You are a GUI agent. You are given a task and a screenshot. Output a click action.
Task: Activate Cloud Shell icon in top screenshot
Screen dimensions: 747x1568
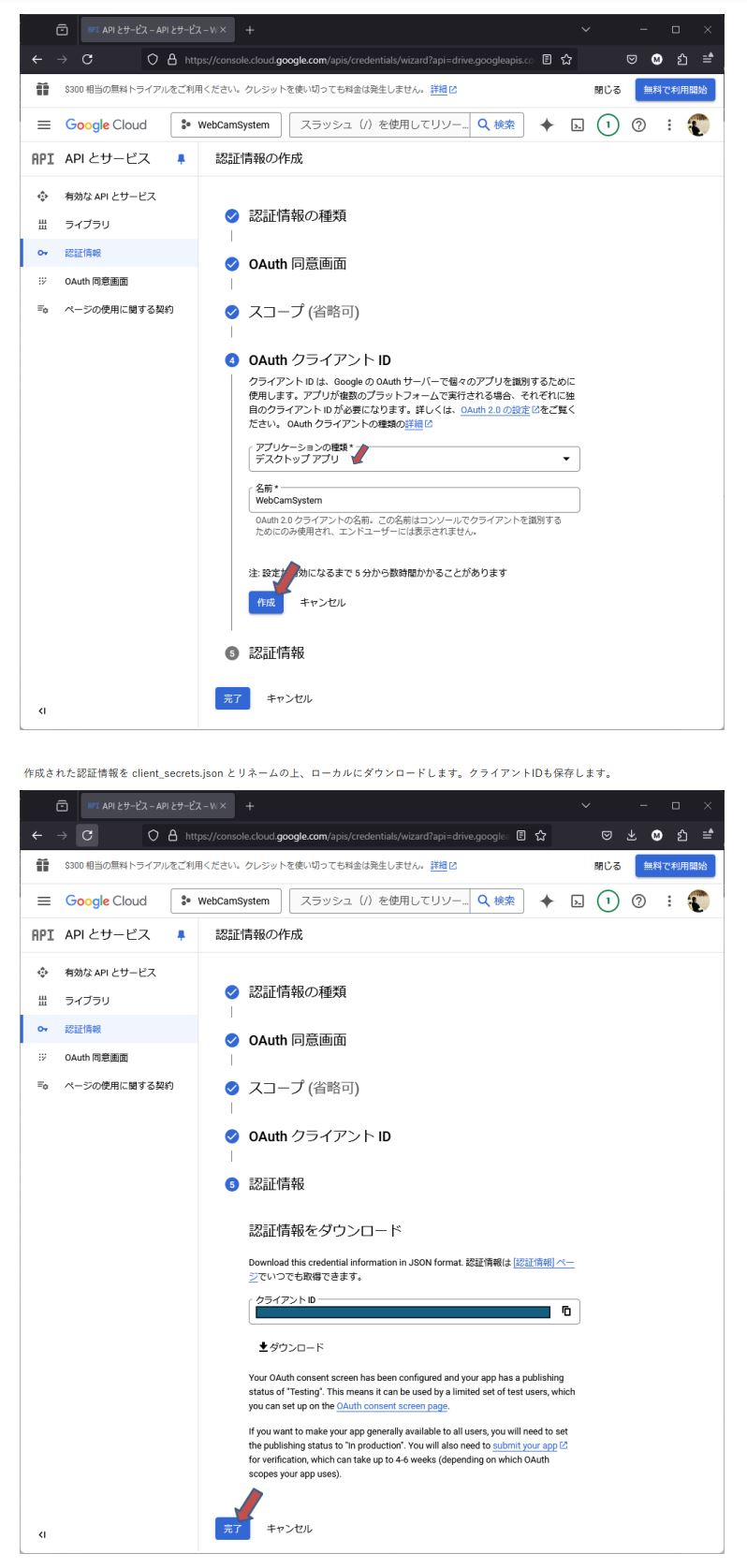(x=578, y=125)
